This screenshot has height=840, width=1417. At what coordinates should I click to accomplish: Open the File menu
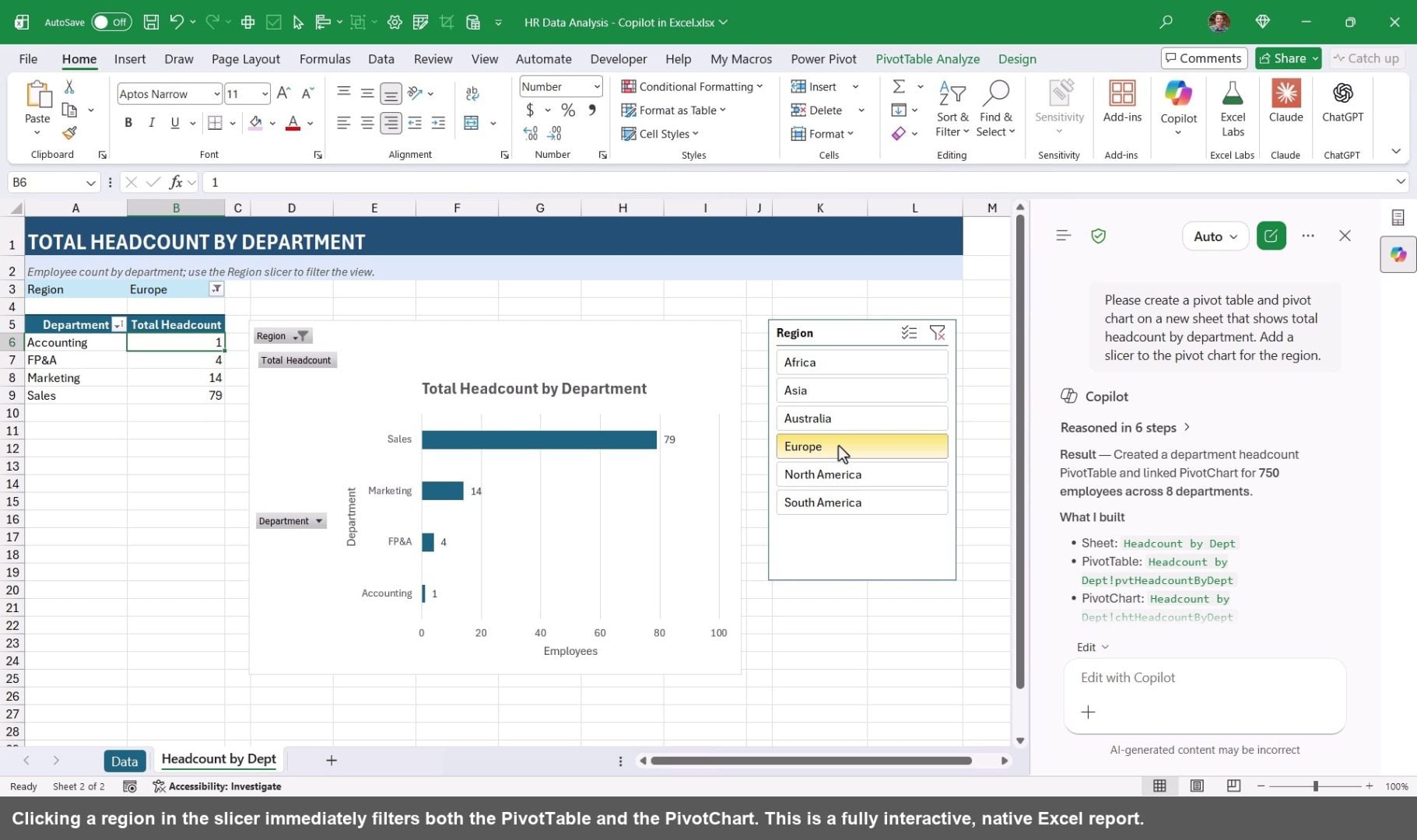click(28, 59)
